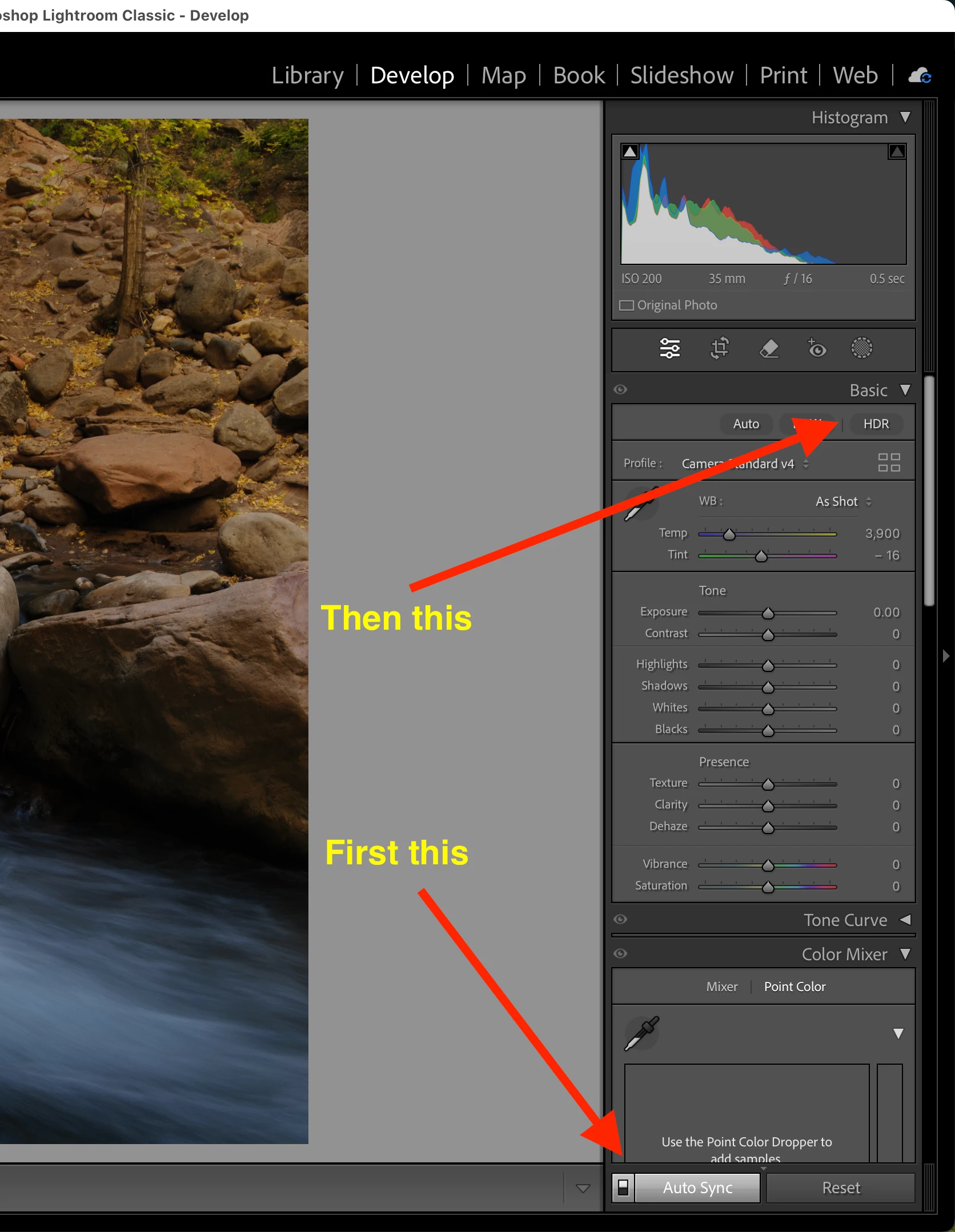Open the Print module
This screenshot has height=1232, width=955.
[x=783, y=75]
